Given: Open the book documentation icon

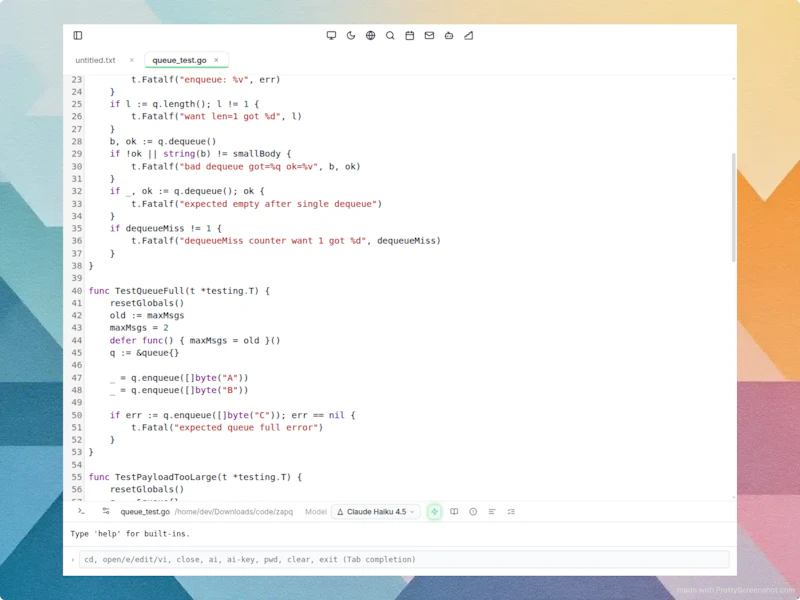Looking at the screenshot, I should pyautogui.click(x=454, y=511).
